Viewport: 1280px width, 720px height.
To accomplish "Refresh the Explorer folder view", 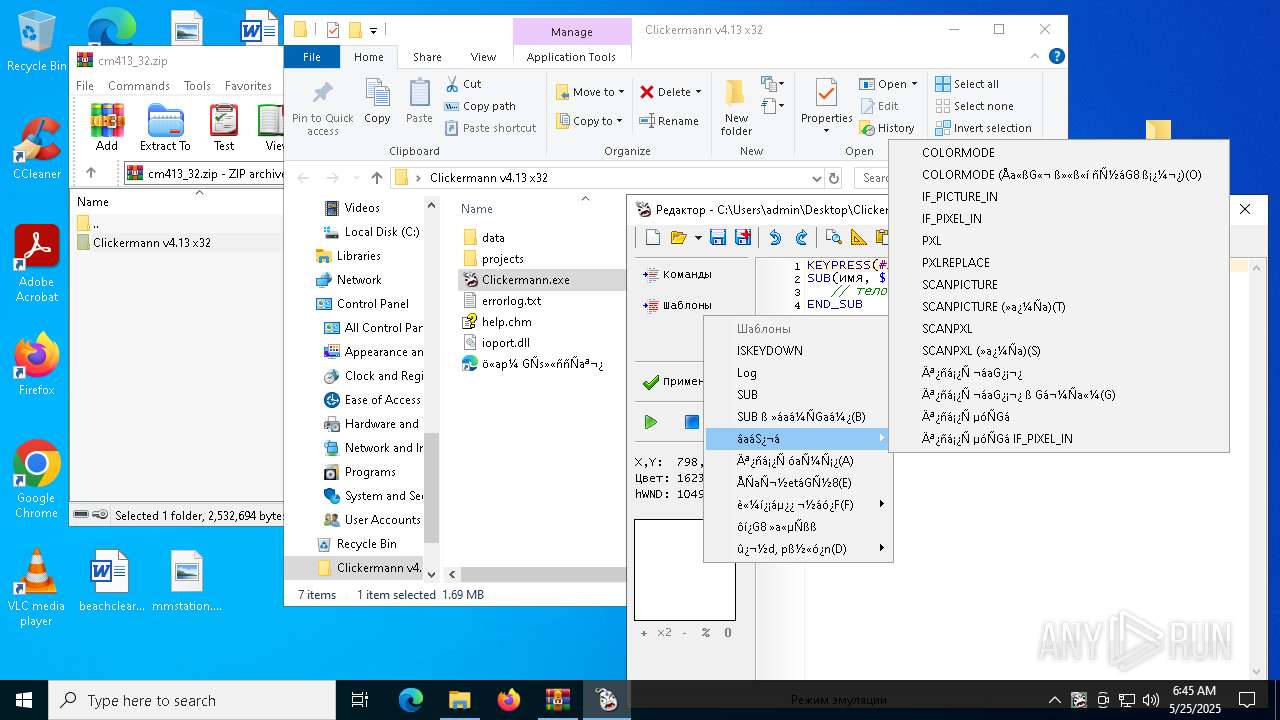I will point(834,178).
